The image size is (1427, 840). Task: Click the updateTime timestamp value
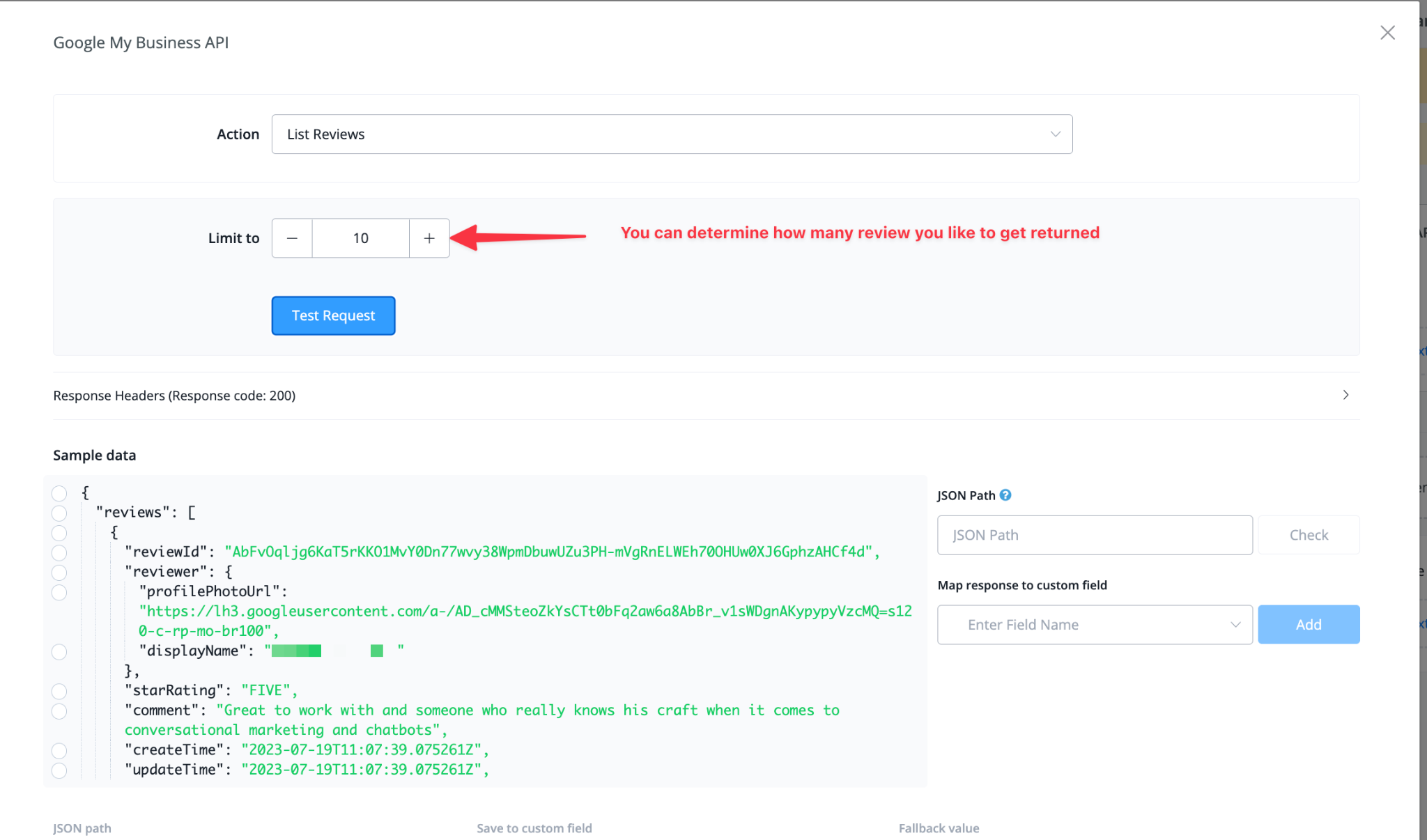361,770
